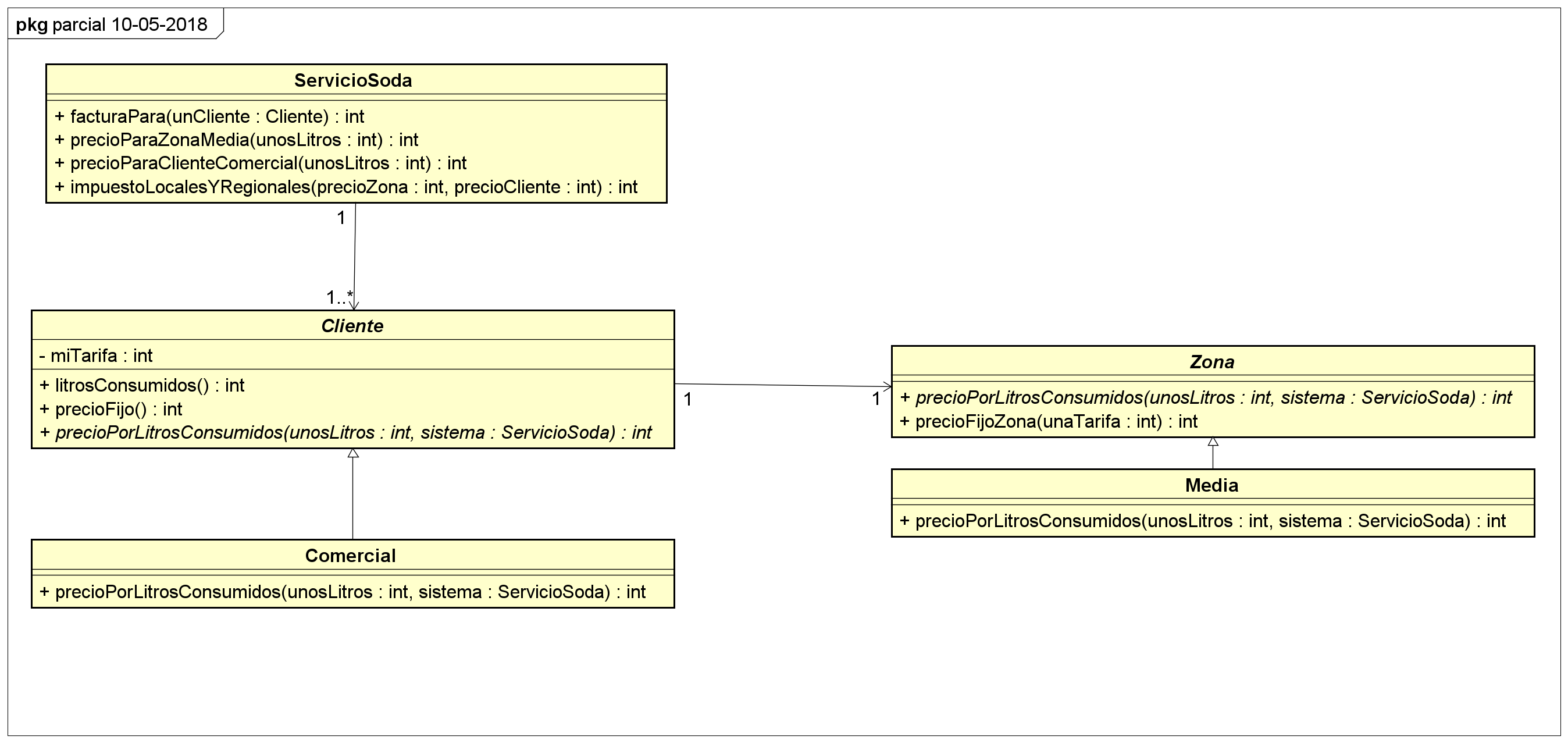
Task: Select the precioFijoZona(unaTarifa : int) method
Action: coord(1049,421)
